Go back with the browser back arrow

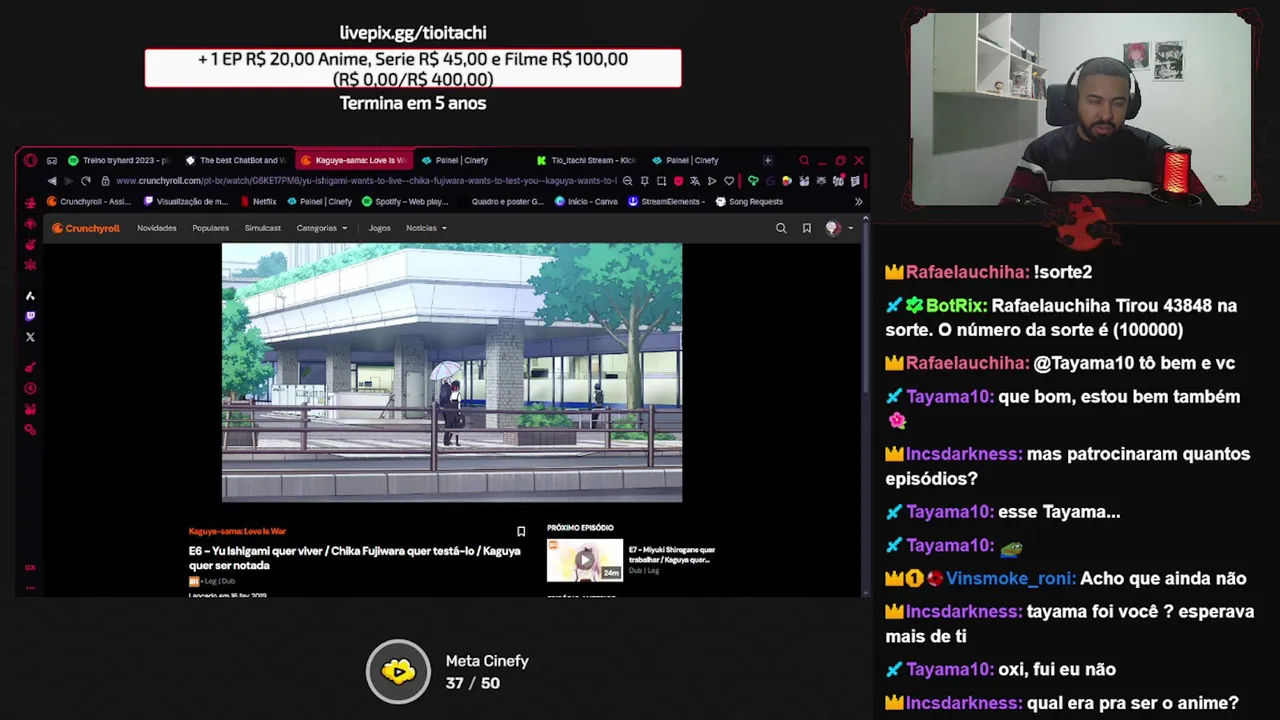[52, 181]
